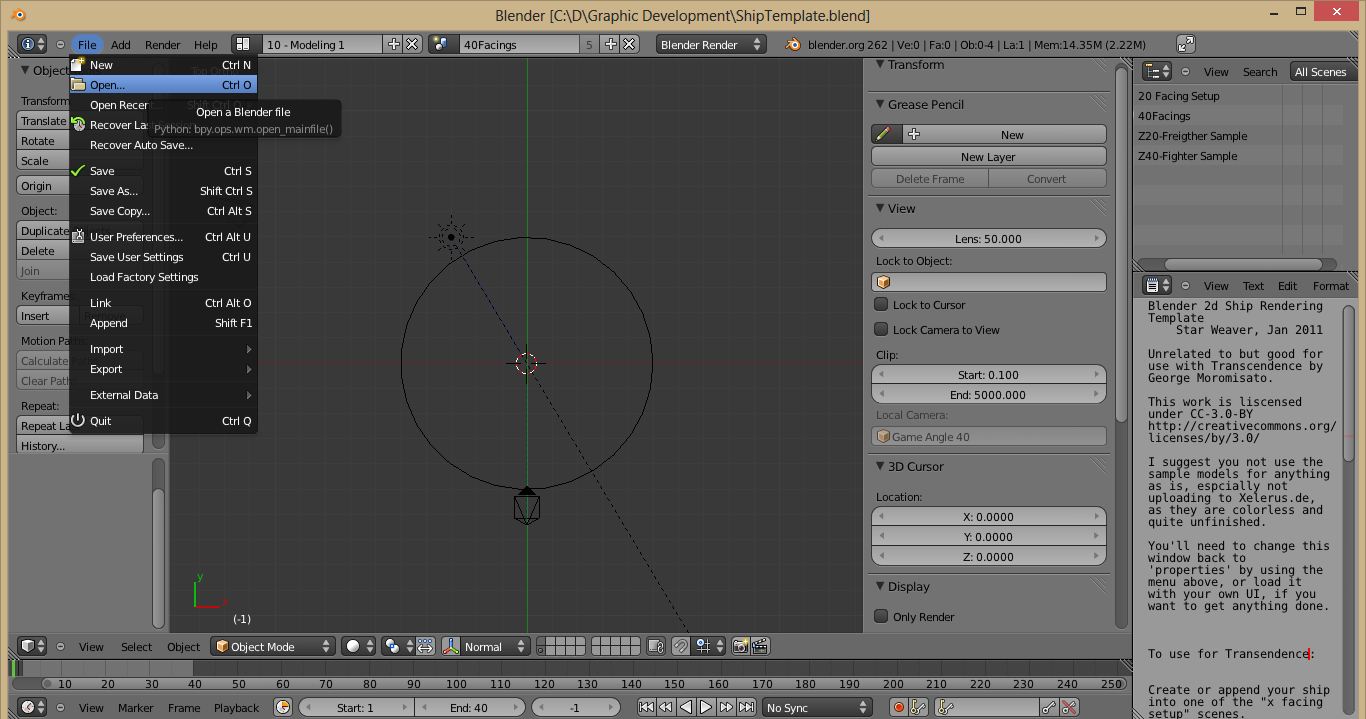
Task: Select Z40-Fighter Sample in outliner
Action: (1187, 156)
